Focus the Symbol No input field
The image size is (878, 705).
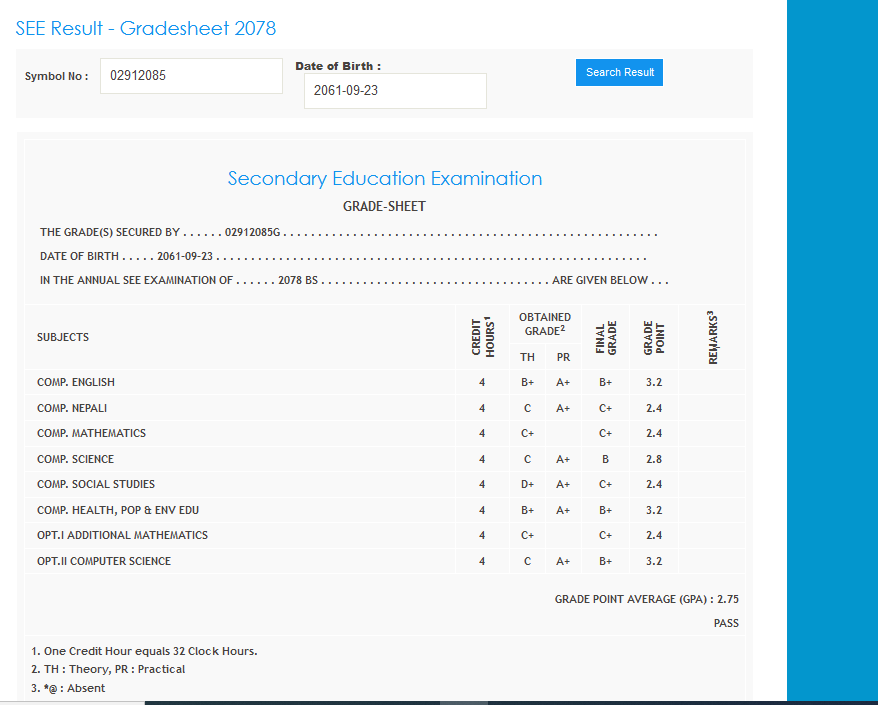[x=191, y=76]
